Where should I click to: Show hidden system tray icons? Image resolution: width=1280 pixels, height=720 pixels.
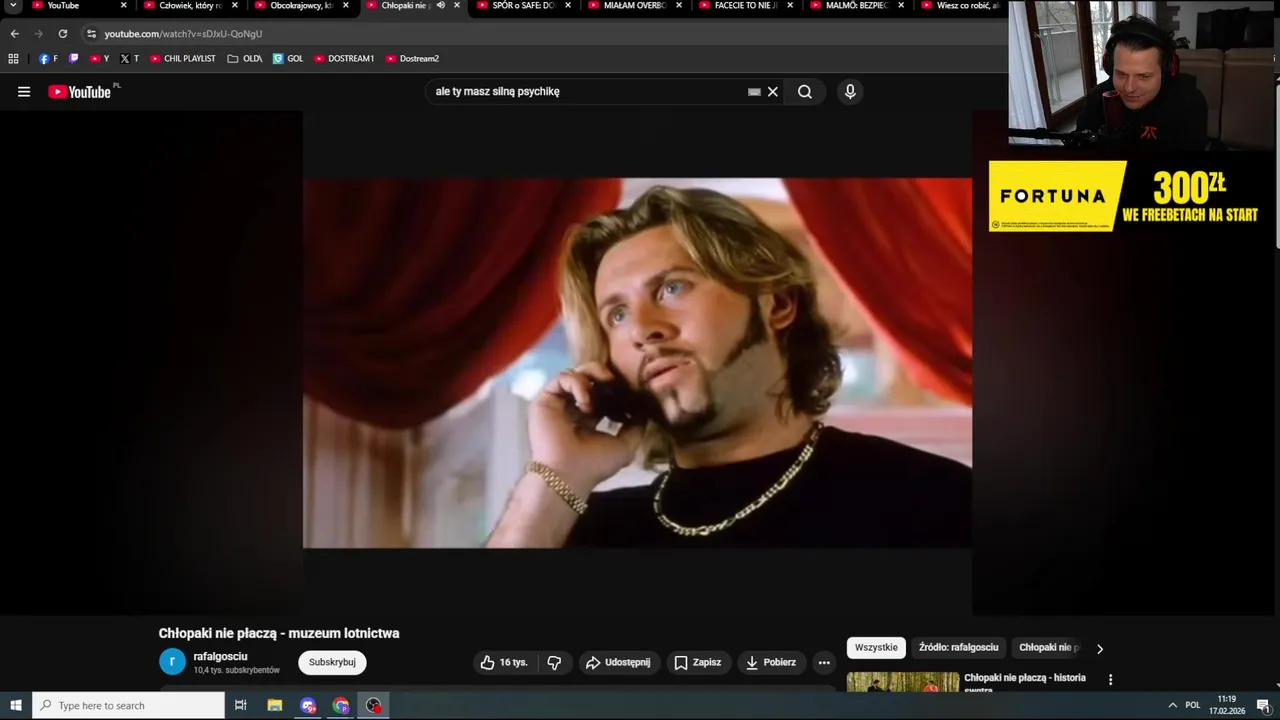1172,705
